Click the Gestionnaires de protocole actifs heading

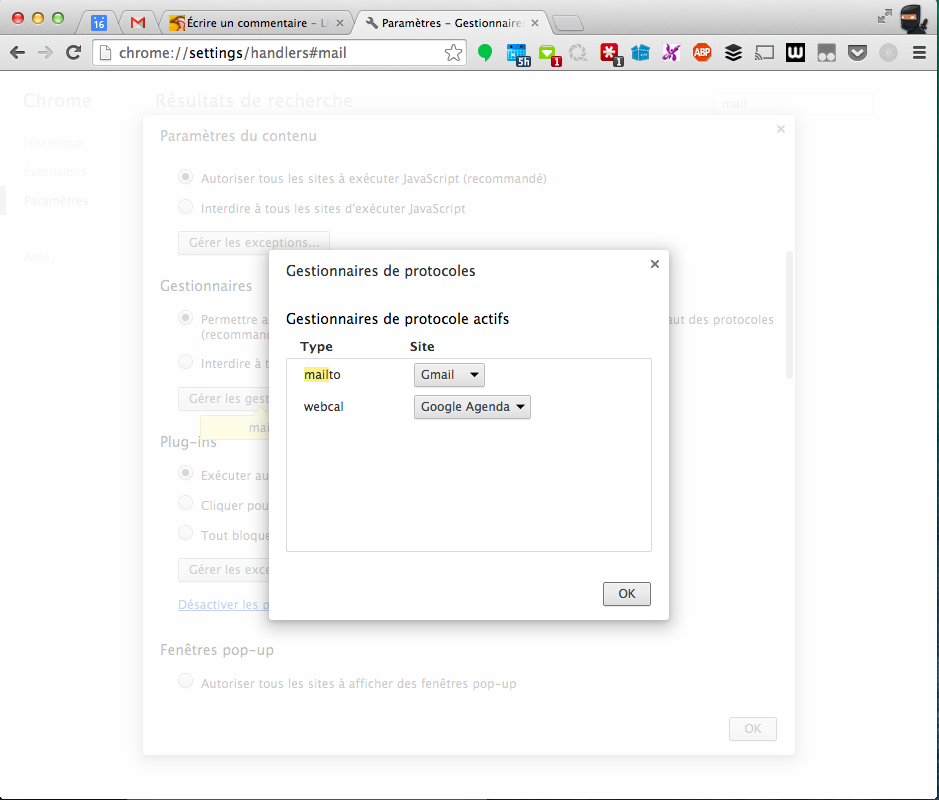pyautogui.click(x=398, y=319)
